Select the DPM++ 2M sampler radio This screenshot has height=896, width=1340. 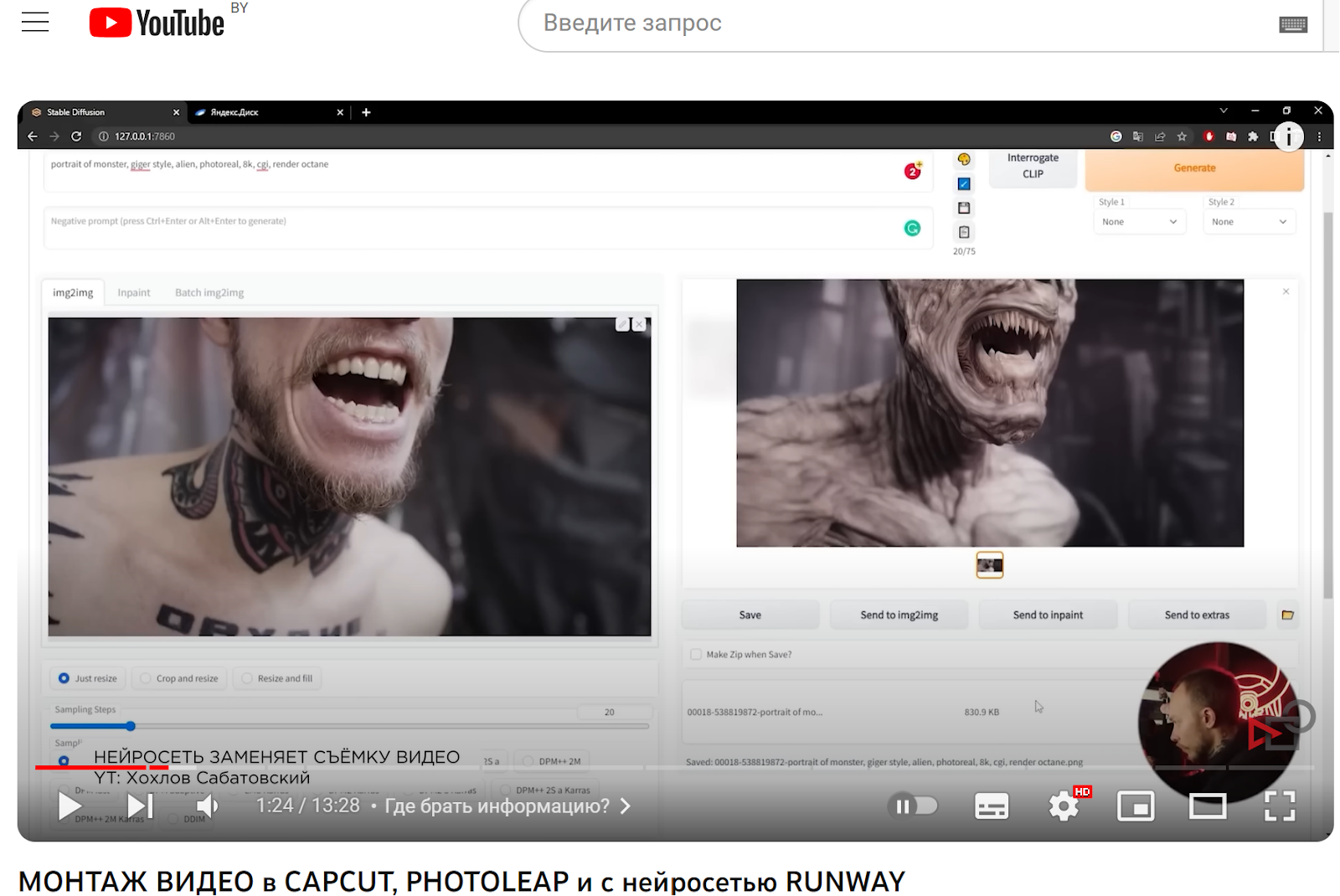click(x=551, y=761)
